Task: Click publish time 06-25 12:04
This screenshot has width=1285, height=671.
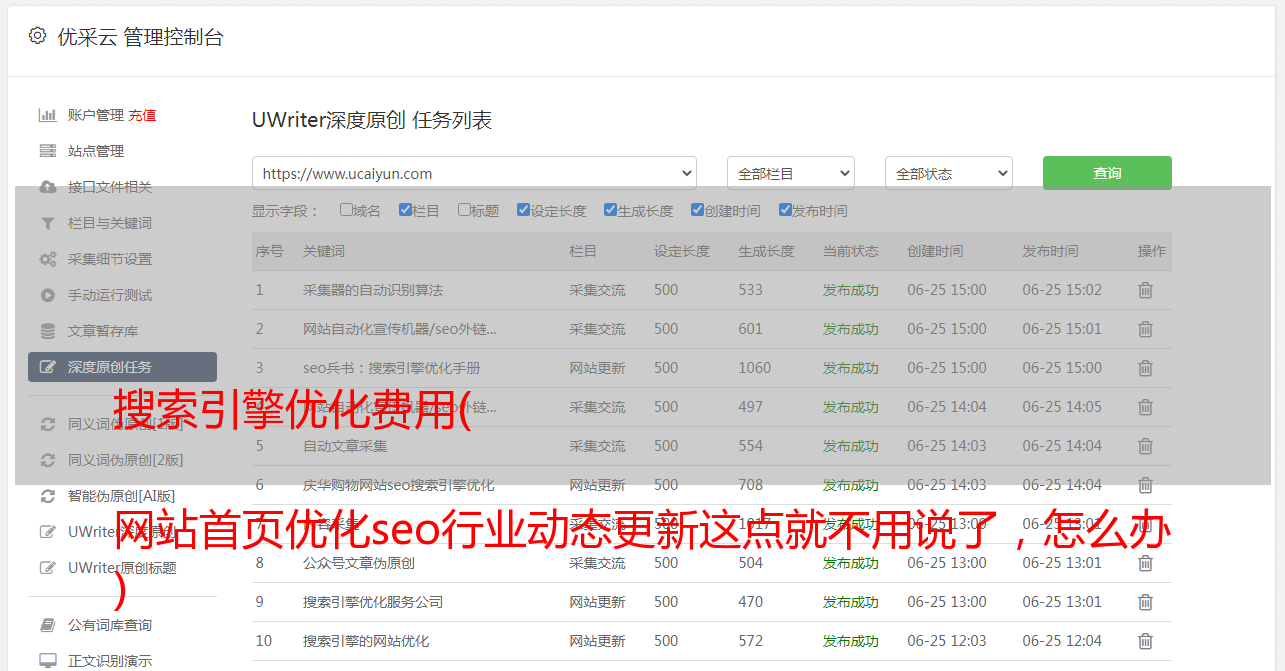Action: click(x=1062, y=641)
